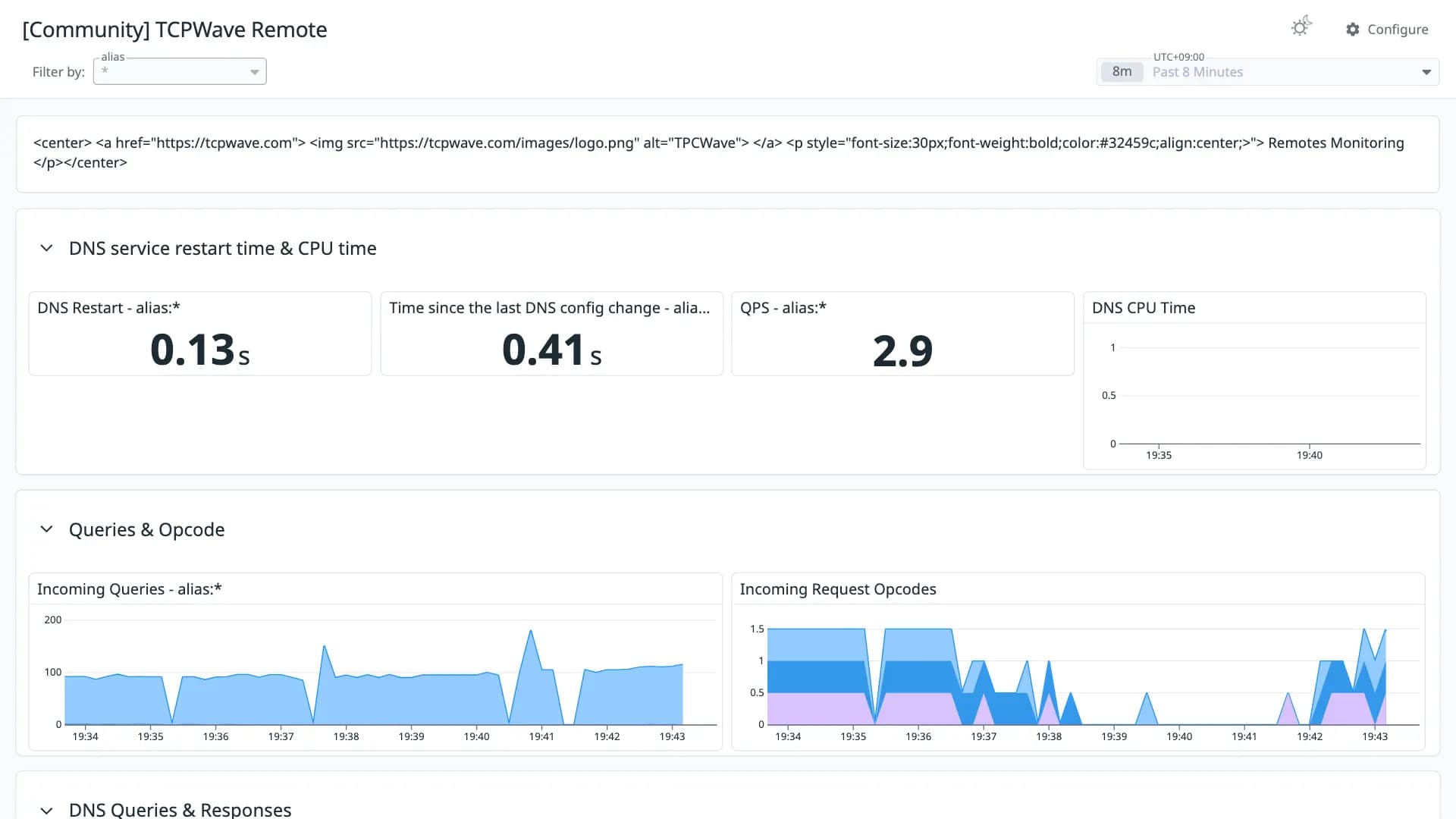Click the DNS CPU Time graph title
The height and width of the screenshot is (819, 1456).
point(1144,308)
